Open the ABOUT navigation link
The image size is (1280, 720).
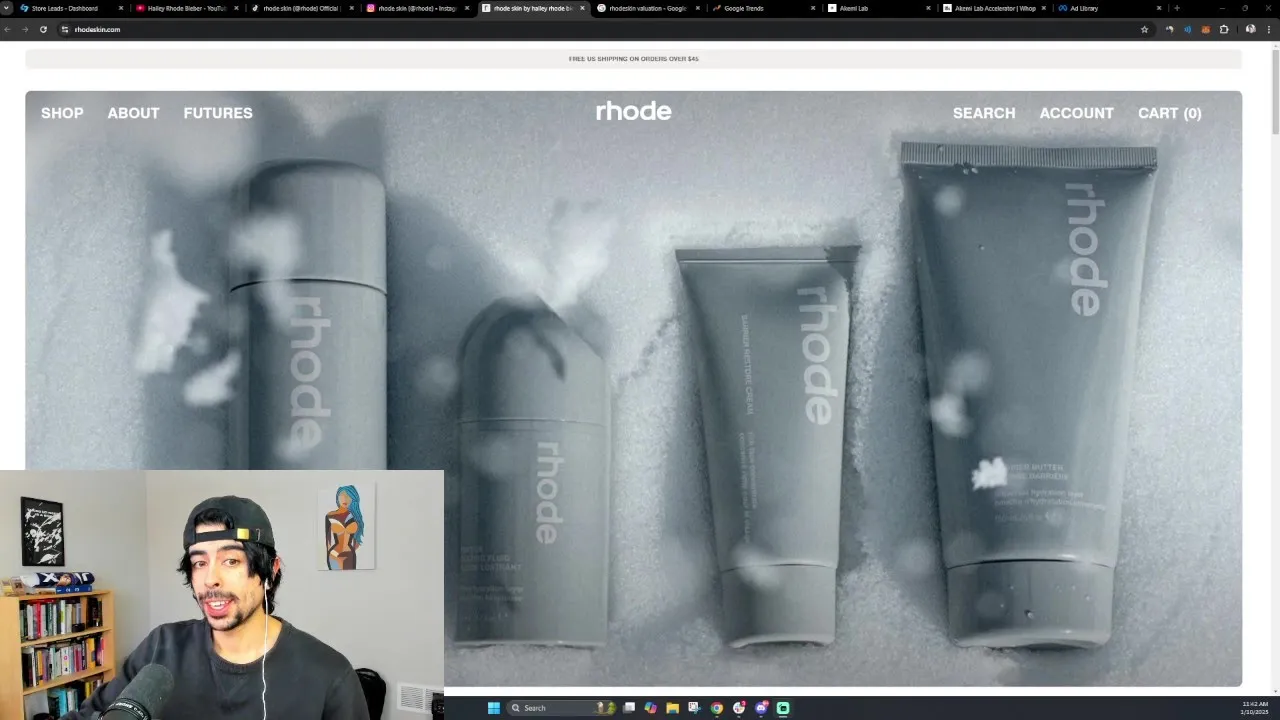point(133,113)
